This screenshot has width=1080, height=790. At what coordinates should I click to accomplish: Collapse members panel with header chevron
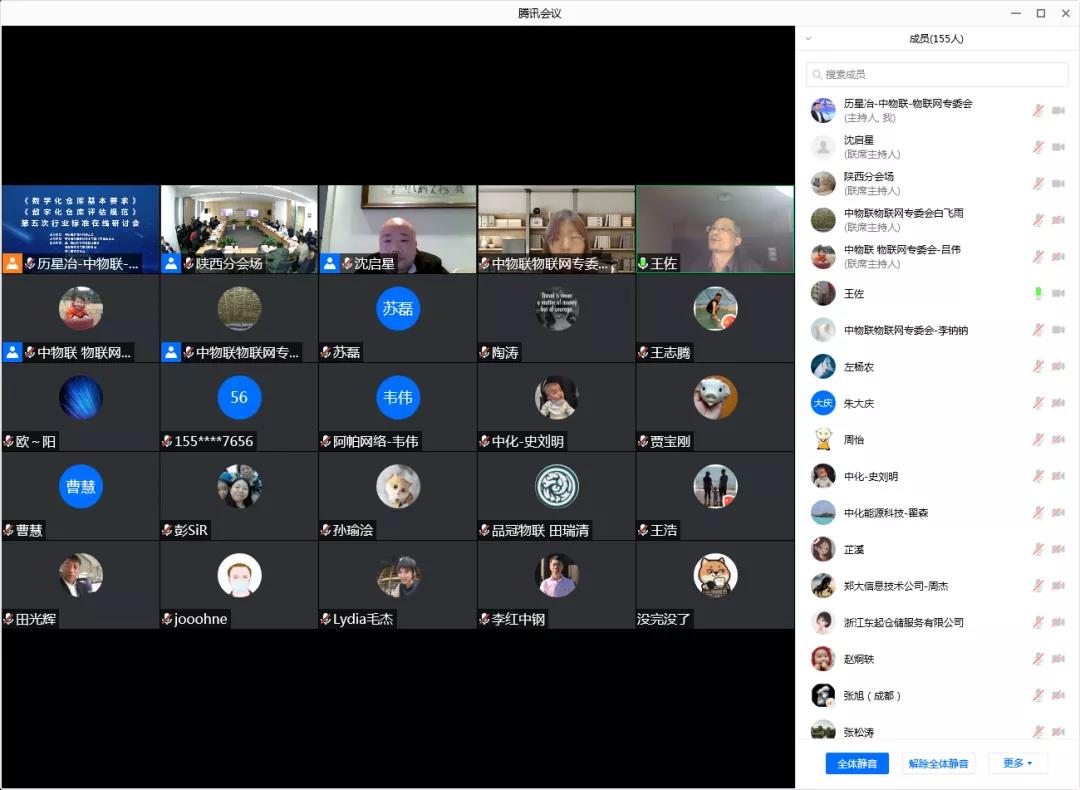809,39
